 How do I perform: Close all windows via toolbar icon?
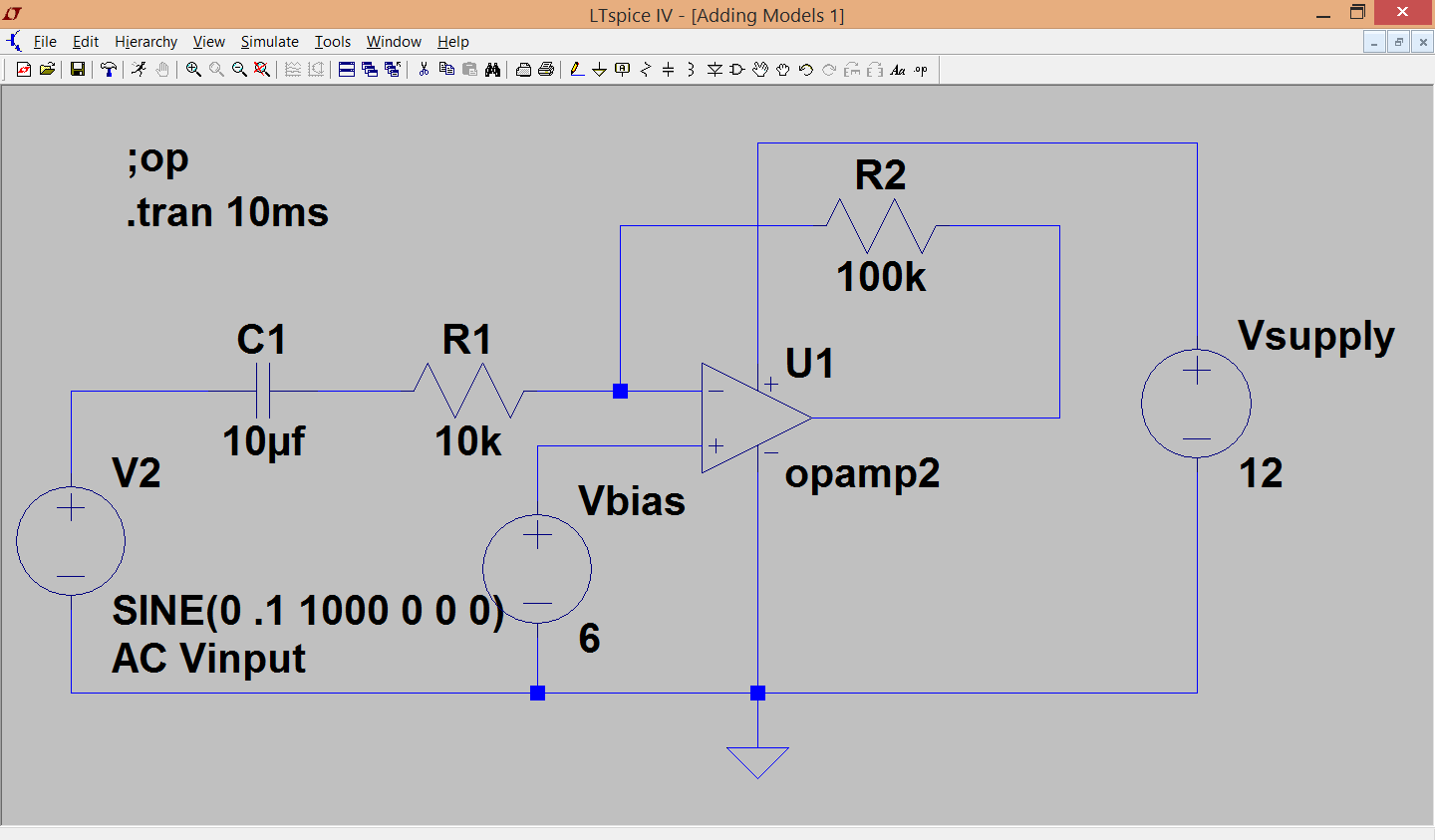[x=393, y=69]
